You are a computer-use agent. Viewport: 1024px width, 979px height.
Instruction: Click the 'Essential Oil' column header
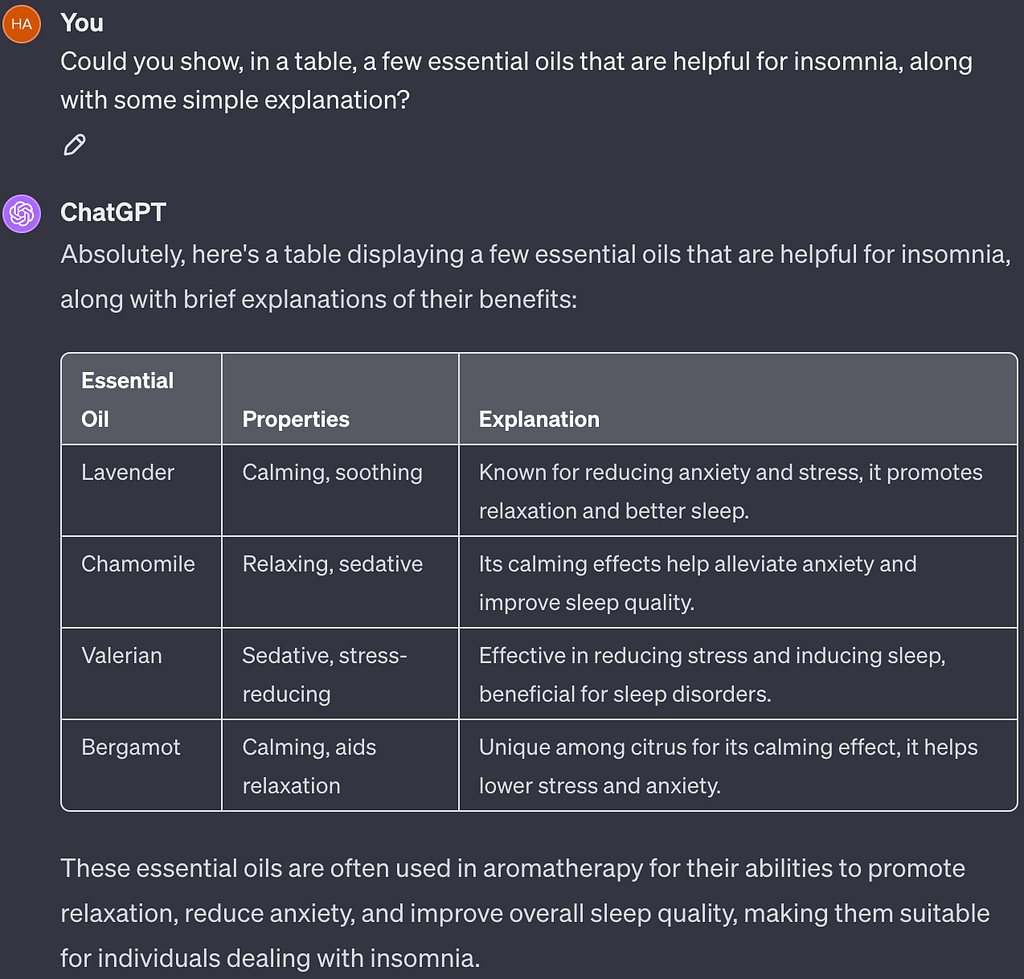[x=142, y=399]
